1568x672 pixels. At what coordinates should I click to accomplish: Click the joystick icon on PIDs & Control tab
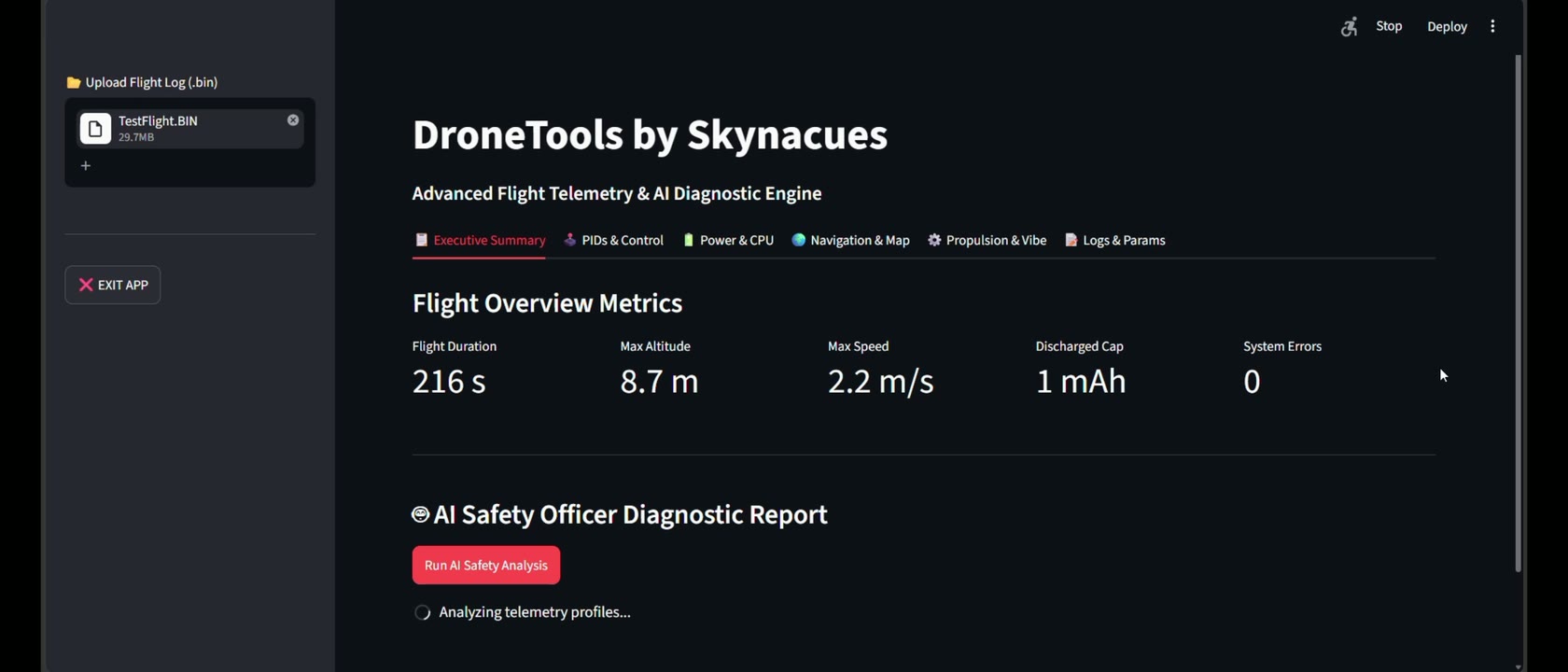click(570, 240)
